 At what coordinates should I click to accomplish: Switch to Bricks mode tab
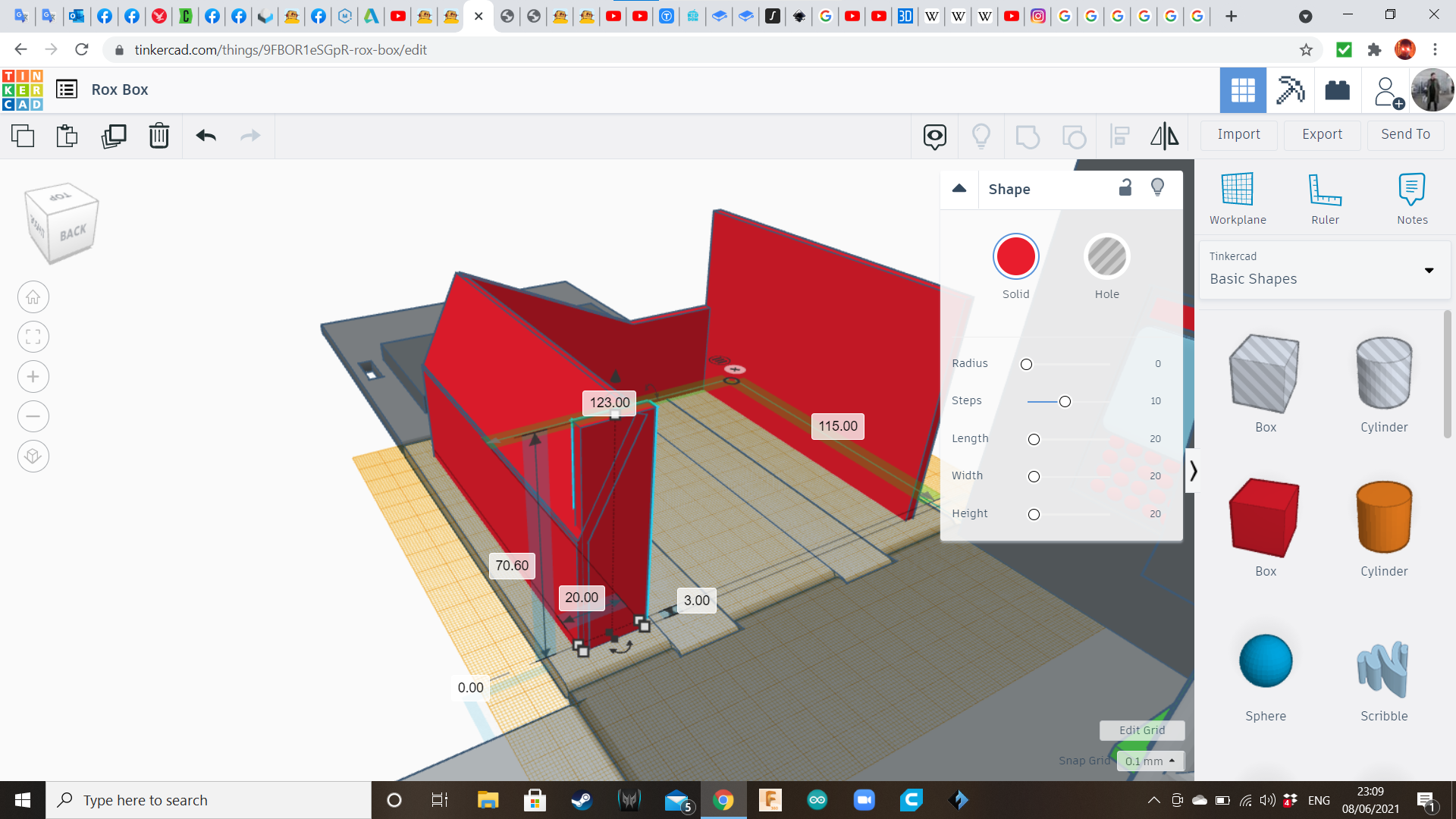(x=1337, y=90)
